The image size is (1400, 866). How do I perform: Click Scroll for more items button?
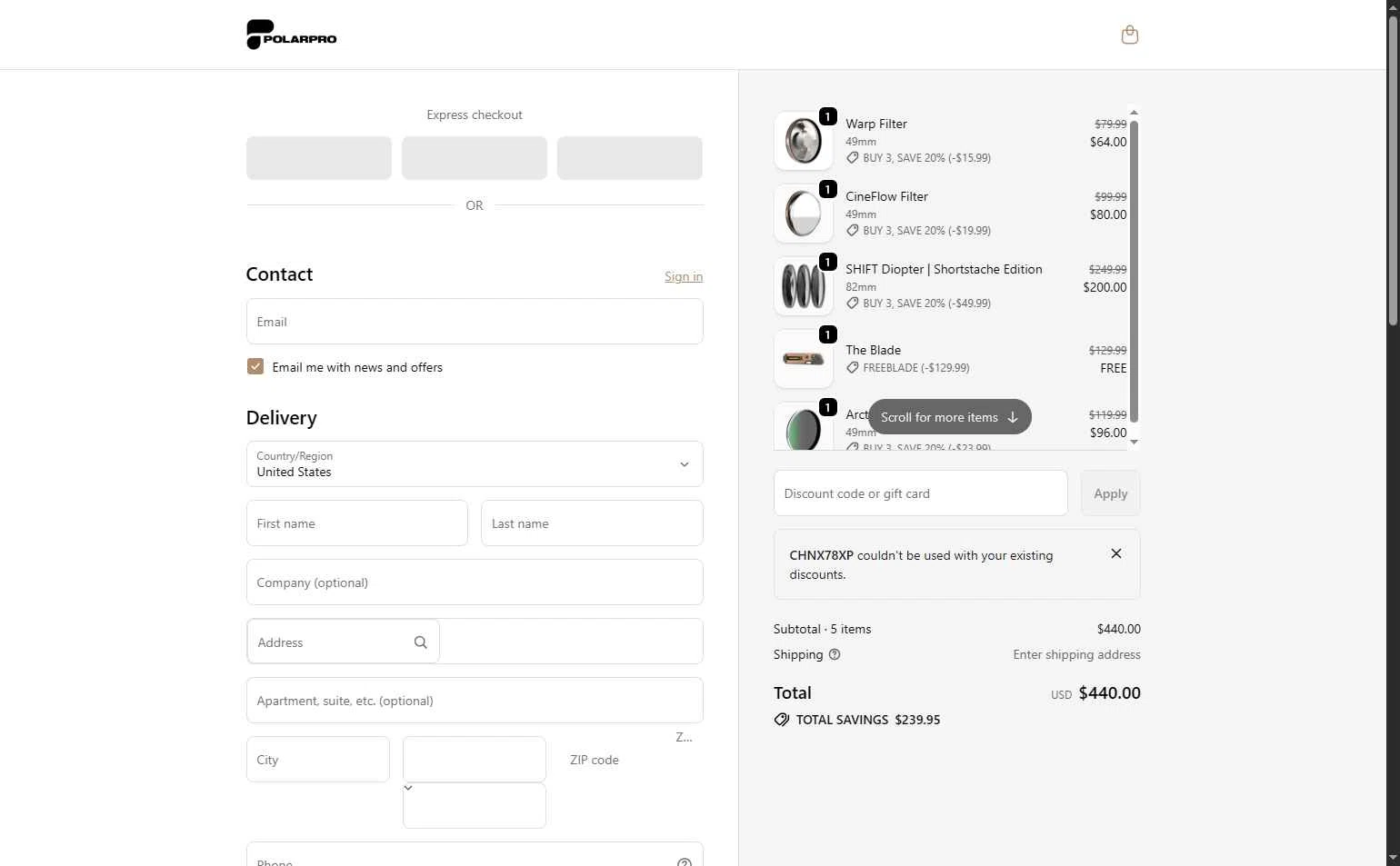point(949,417)
